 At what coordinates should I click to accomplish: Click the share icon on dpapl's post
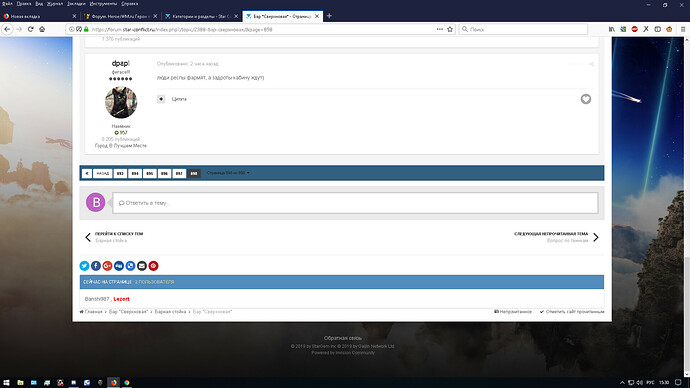591,64
